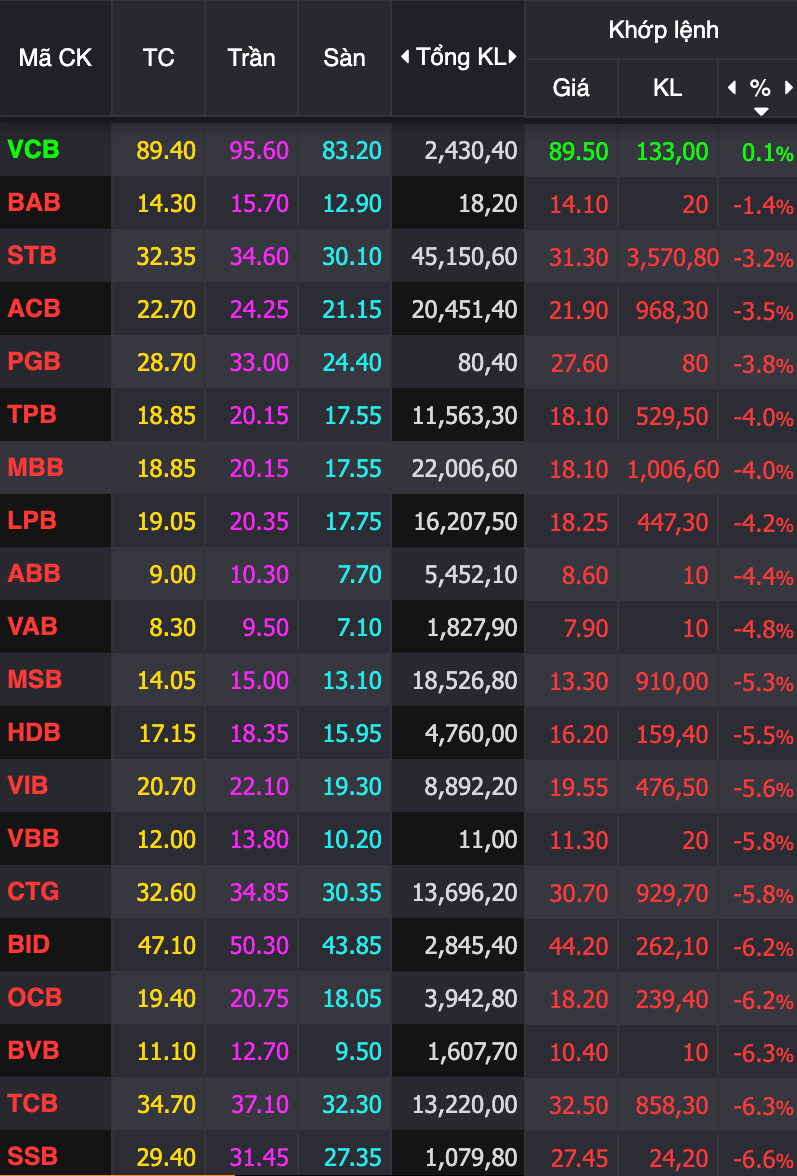The width and height of the screenshot is (797, 1176).
Task: Click right arrow beside % column header
Action: coord(789,88)
